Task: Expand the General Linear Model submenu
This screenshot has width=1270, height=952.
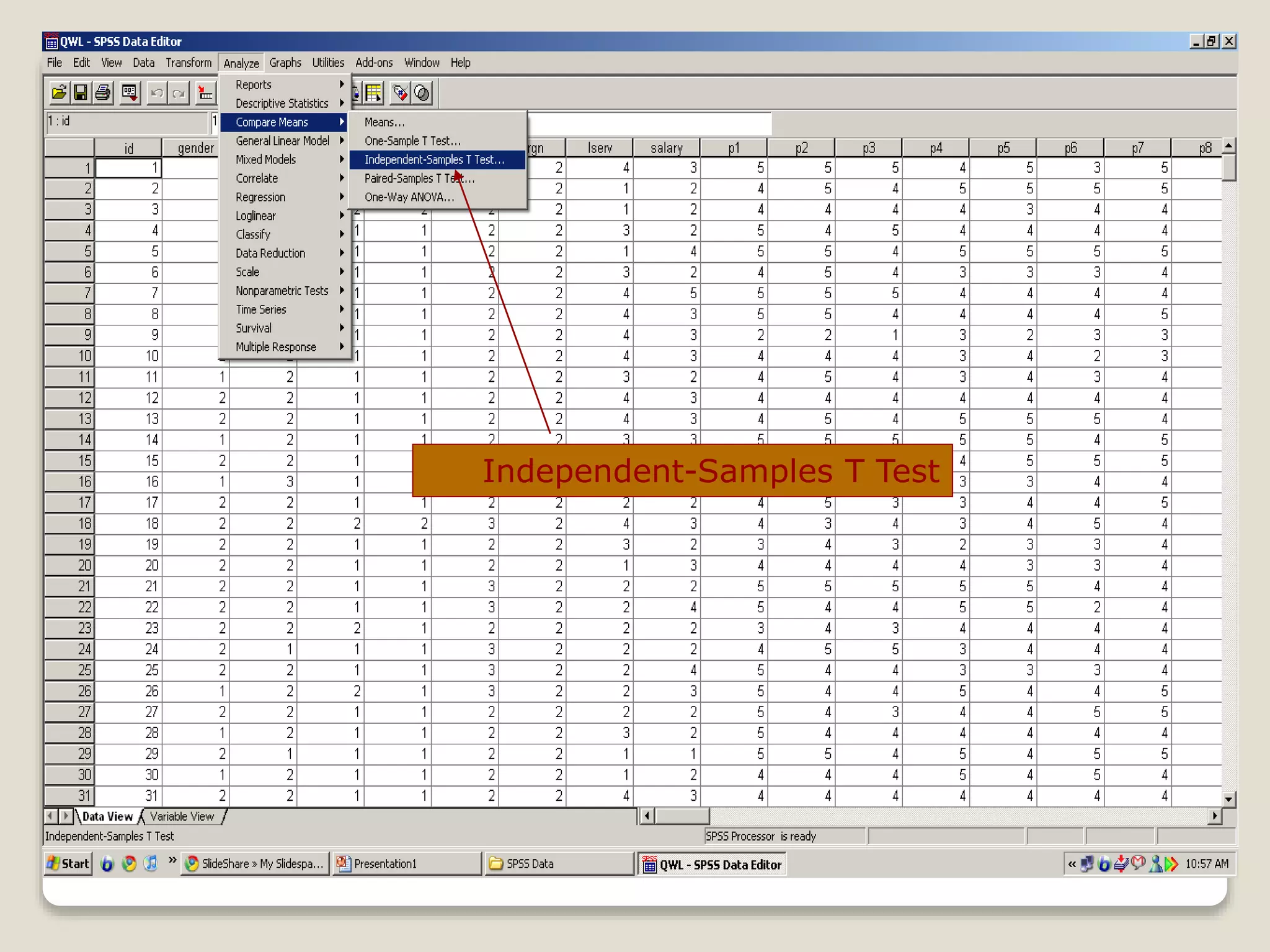Action: click(x=282, y=141)
